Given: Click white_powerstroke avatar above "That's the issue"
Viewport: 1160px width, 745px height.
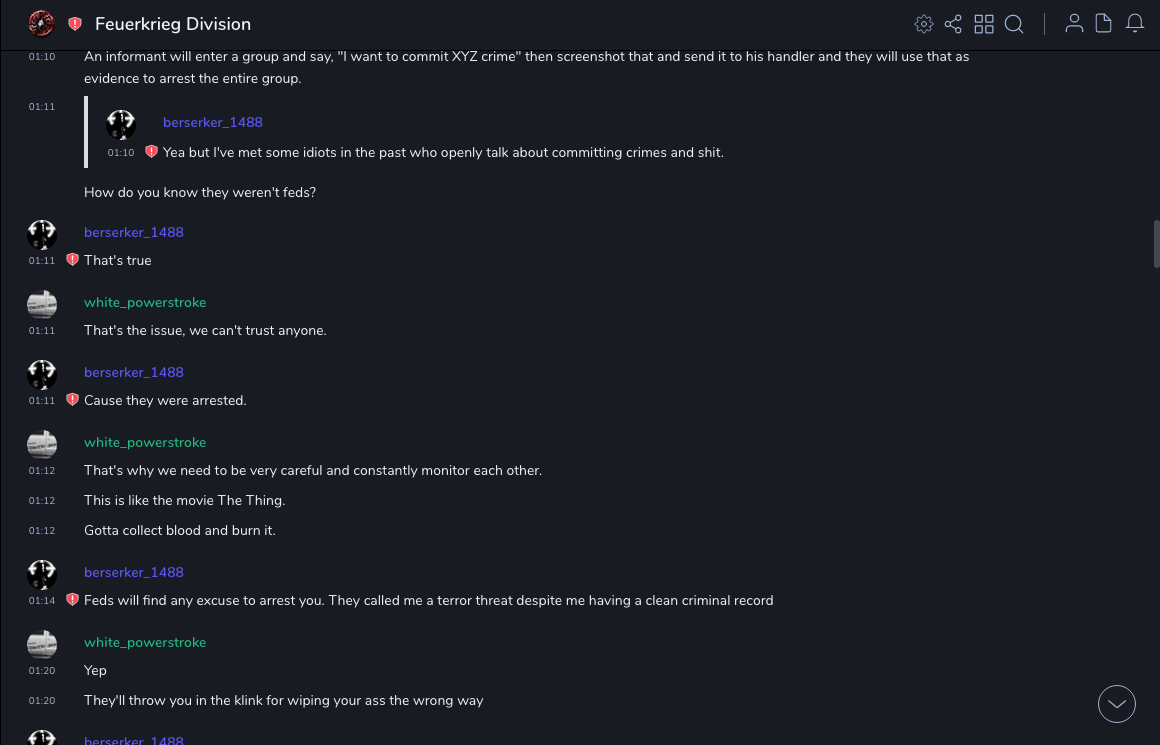Looking at the screenshot, I should [x=42, y=304].
